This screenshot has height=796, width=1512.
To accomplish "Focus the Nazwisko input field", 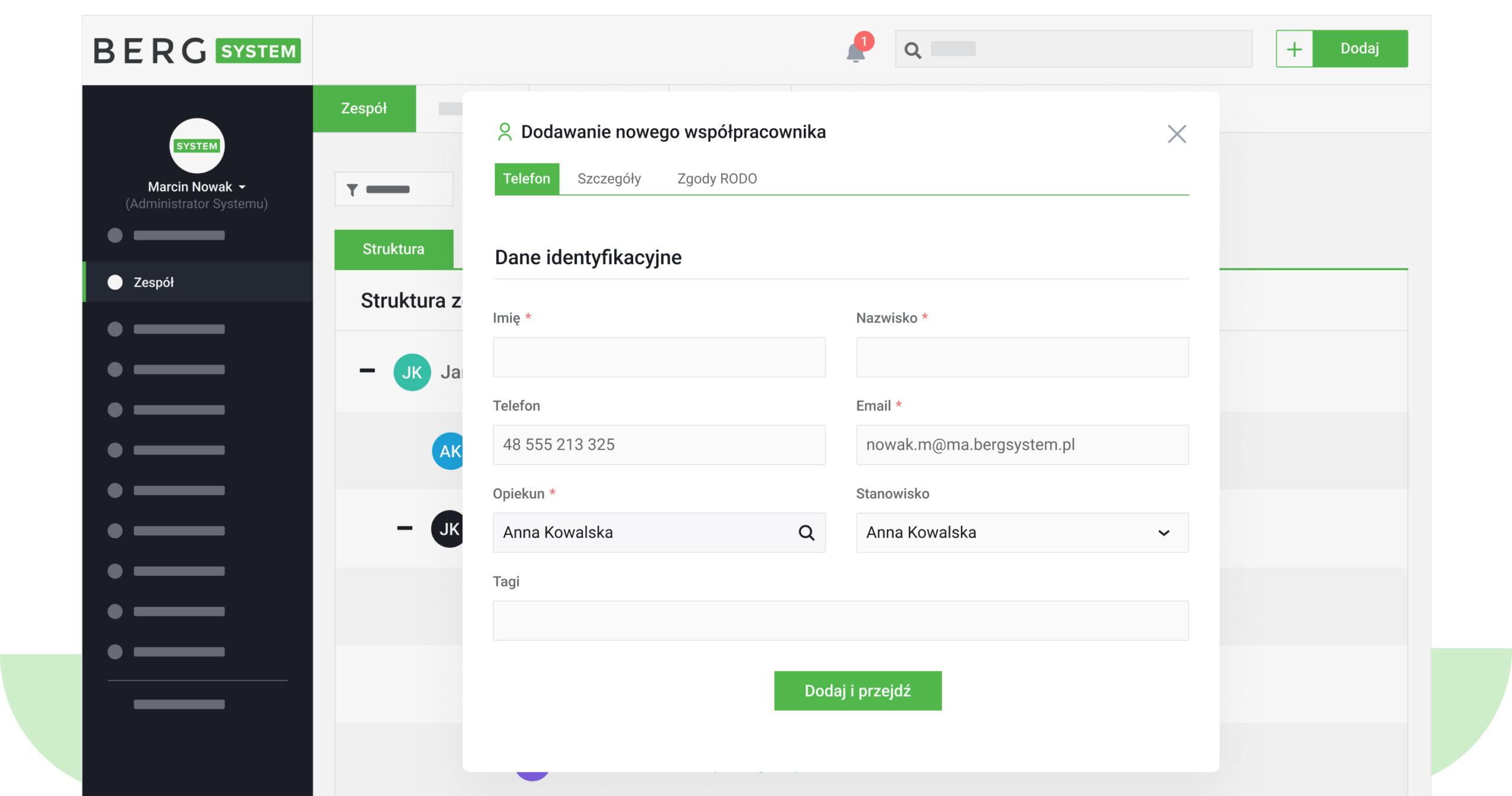I will click(x=1022, y=357).
